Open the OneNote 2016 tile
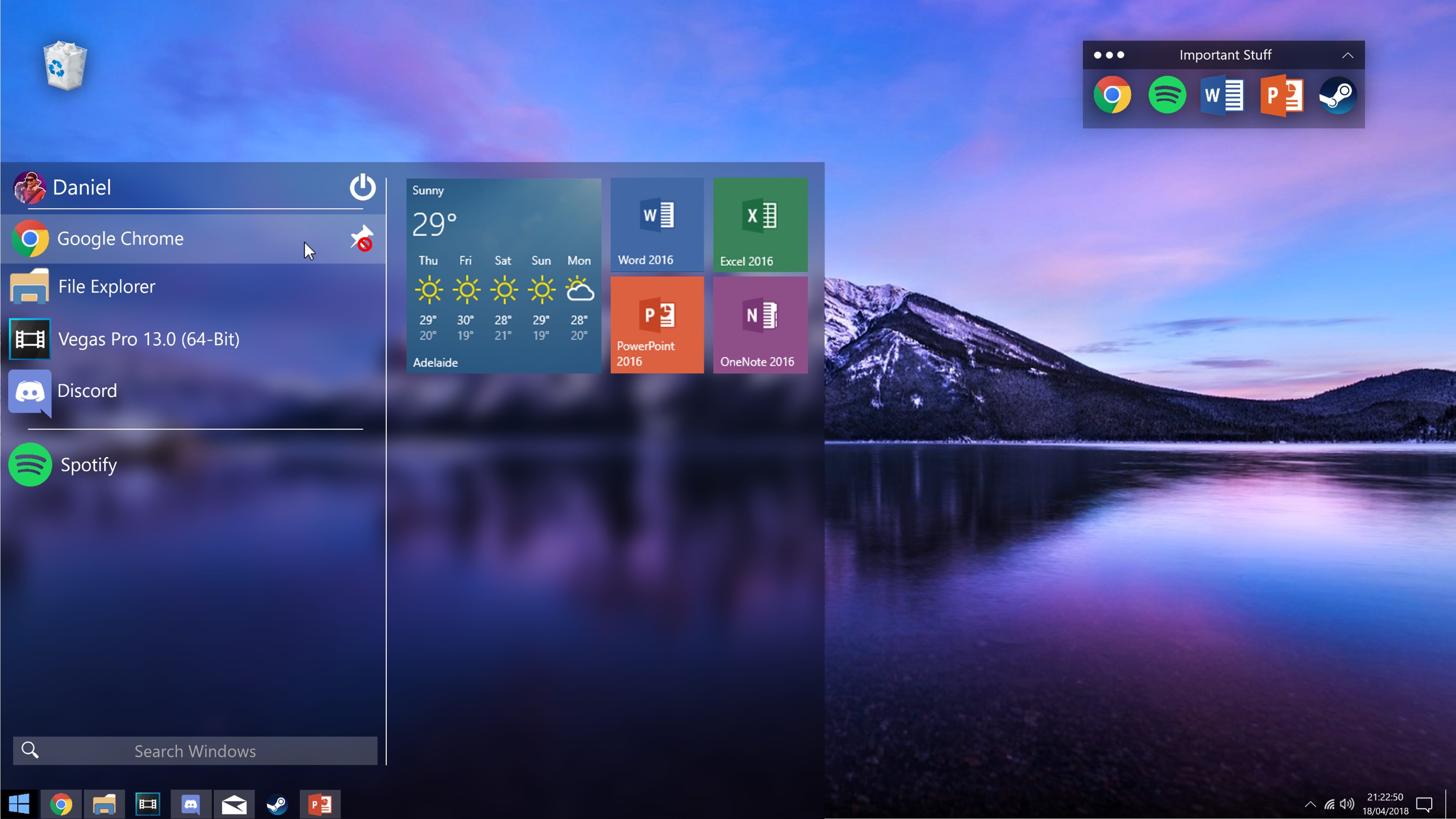Viewport: 1456px width, 819px height. coord(760,325)
